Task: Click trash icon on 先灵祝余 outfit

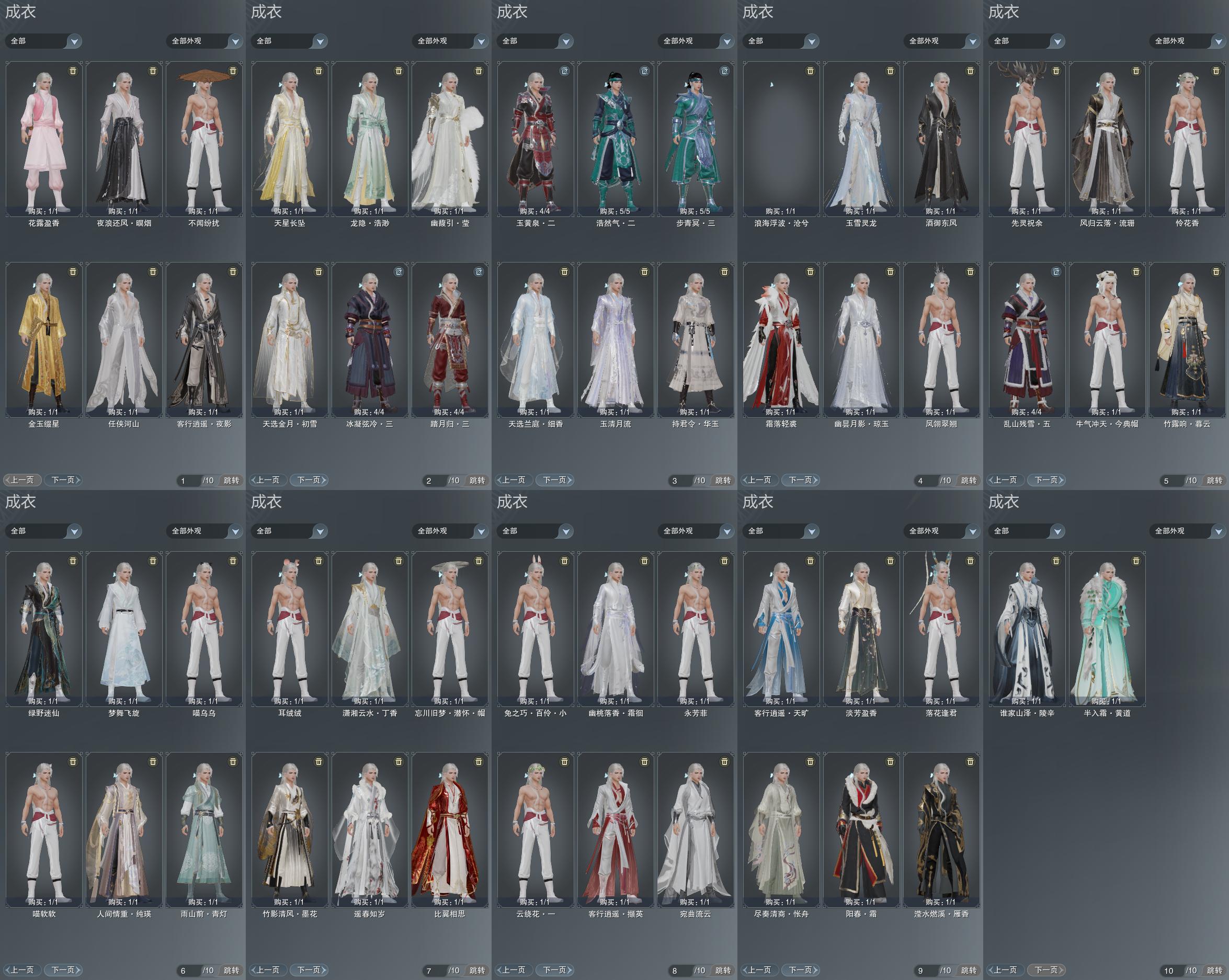Action: pyautogui.click(x=1056, y=71)
